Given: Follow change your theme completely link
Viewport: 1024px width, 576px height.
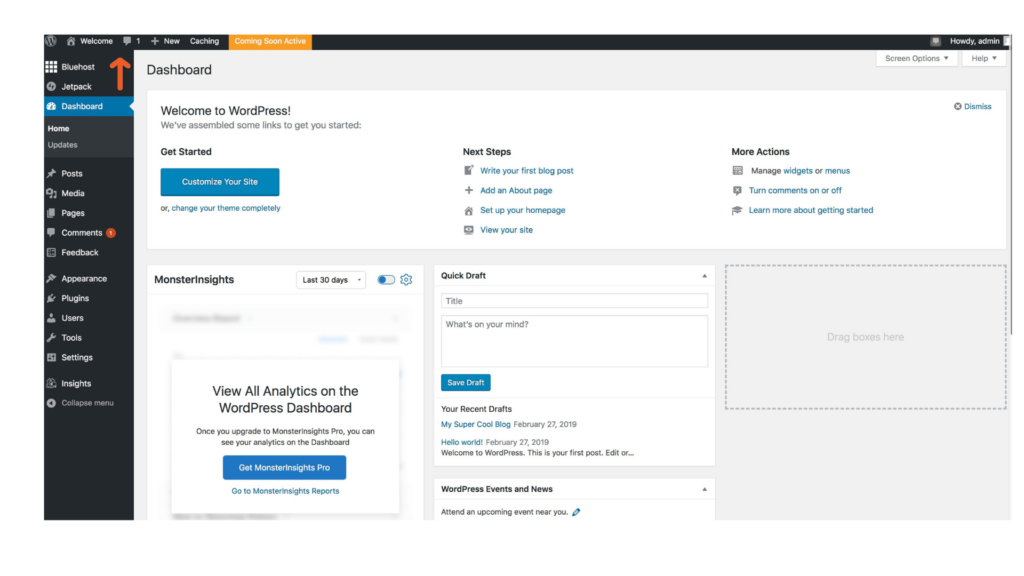Looking at the screenshot, I should [226, 208].
